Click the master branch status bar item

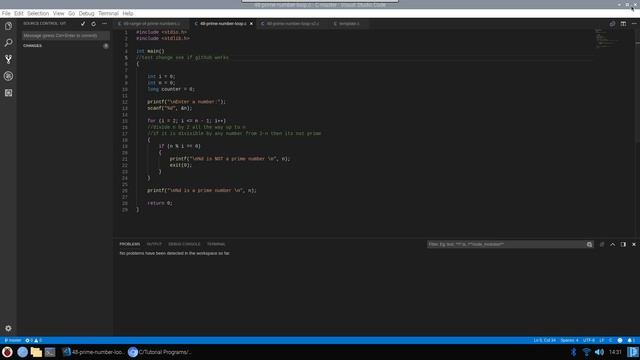tap(13, 340)
